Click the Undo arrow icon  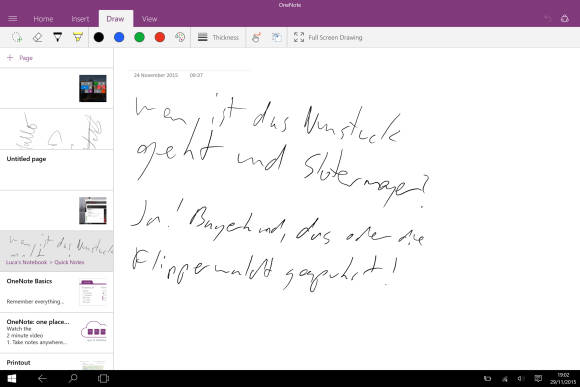tap(547, 18)
